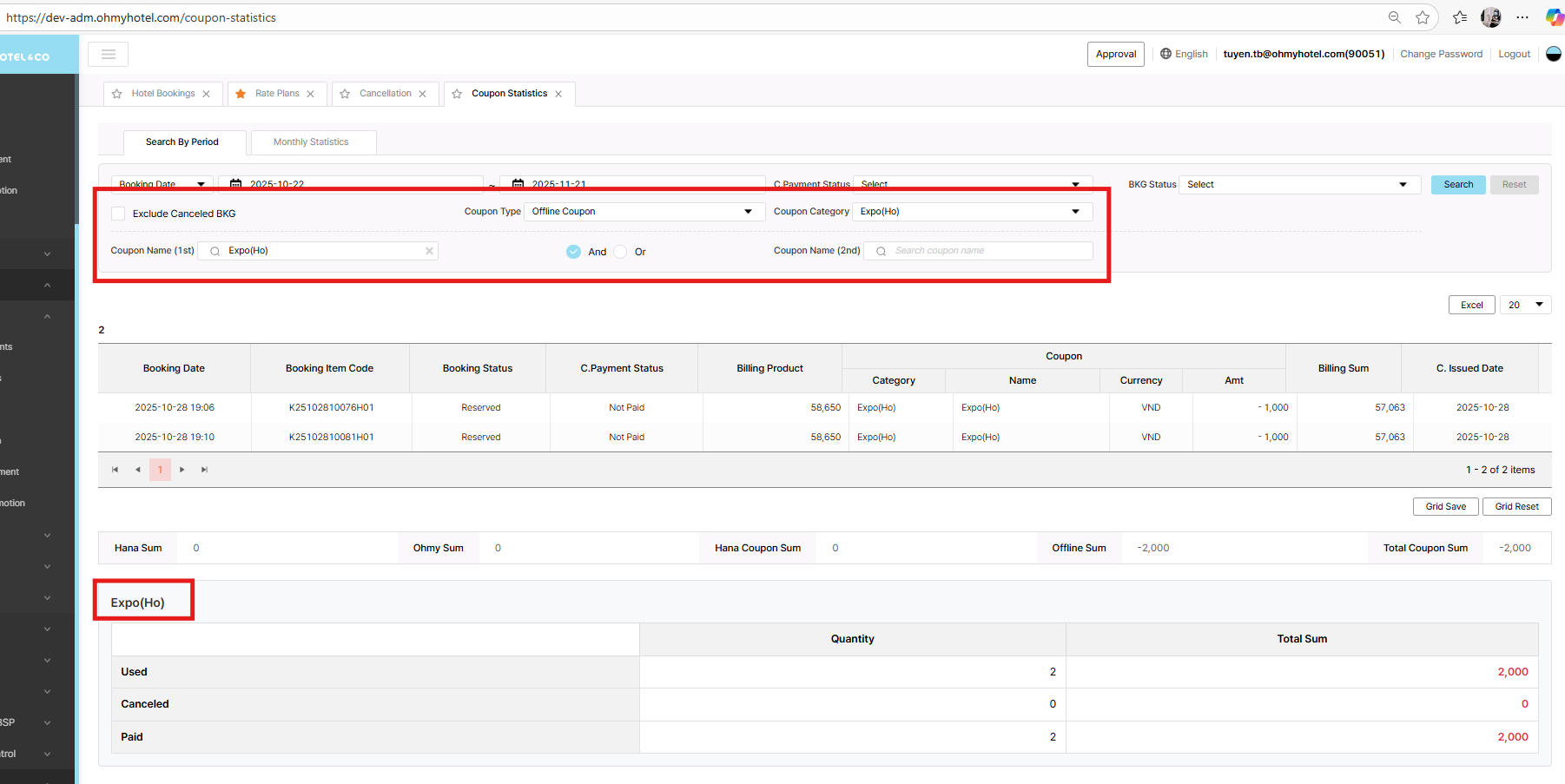Go to the first page of results

pos(115,470)
